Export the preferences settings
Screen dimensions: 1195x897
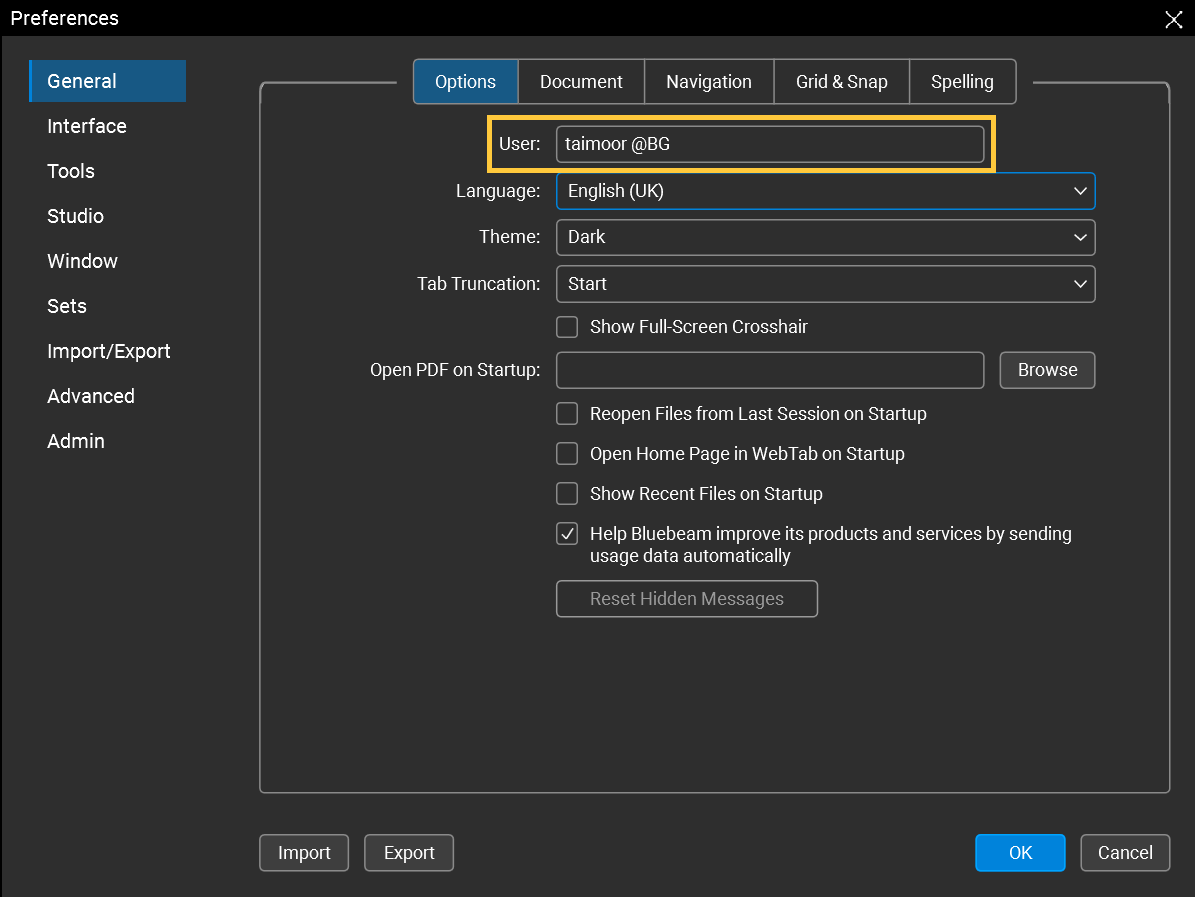tap(408, 852)
